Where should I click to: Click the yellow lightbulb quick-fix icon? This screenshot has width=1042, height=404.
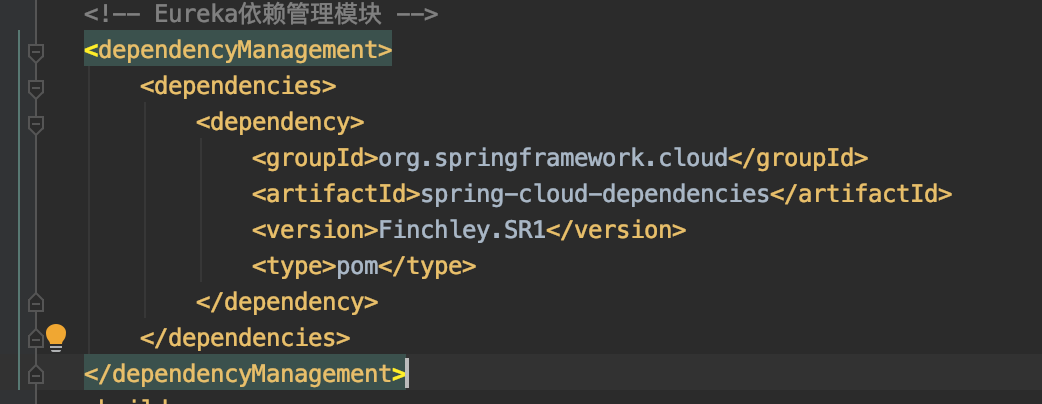(56, 338)
